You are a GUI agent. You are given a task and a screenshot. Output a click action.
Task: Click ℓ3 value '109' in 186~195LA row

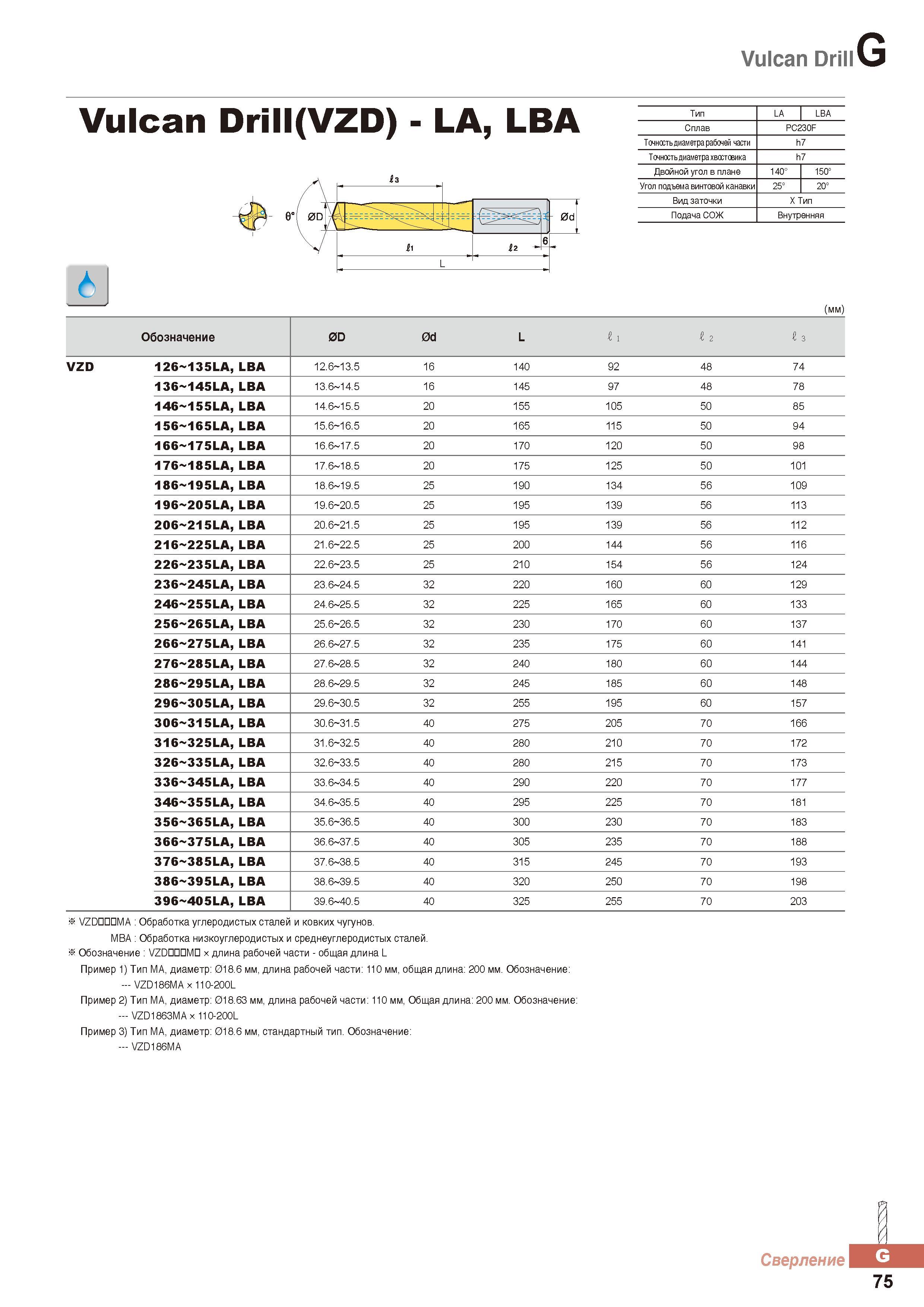coord(798,485)
